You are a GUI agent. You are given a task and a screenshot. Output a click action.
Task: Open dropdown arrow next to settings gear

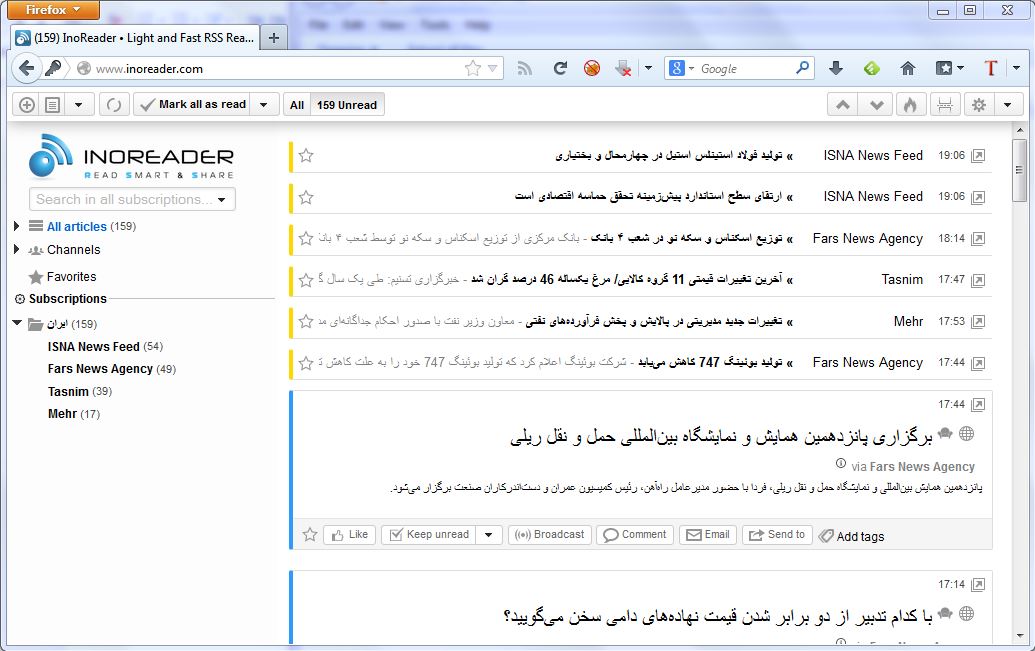pyautogui.click(x=1008, y=105)
